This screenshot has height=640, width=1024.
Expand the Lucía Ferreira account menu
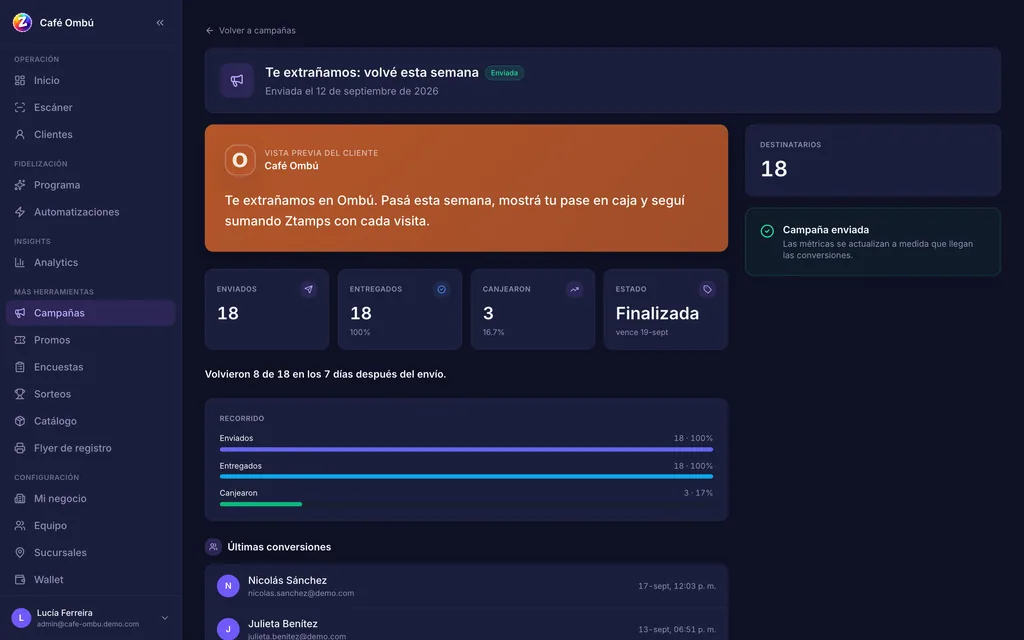[165, 618]
